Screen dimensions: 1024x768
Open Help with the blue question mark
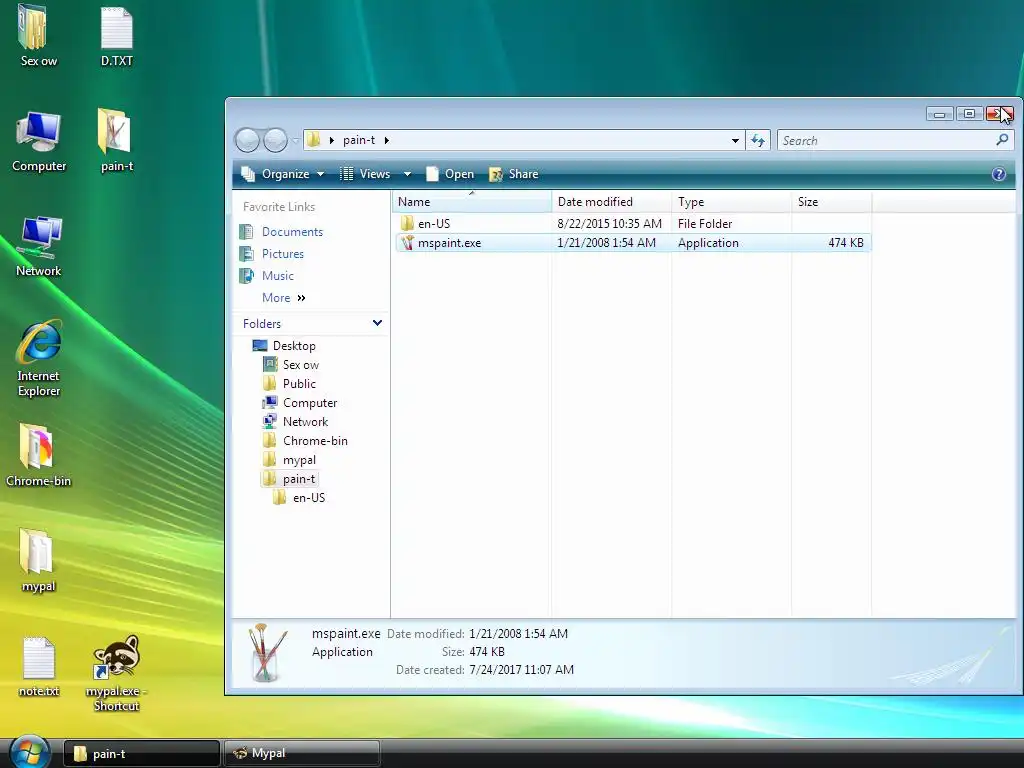click(x=999, y=174)
